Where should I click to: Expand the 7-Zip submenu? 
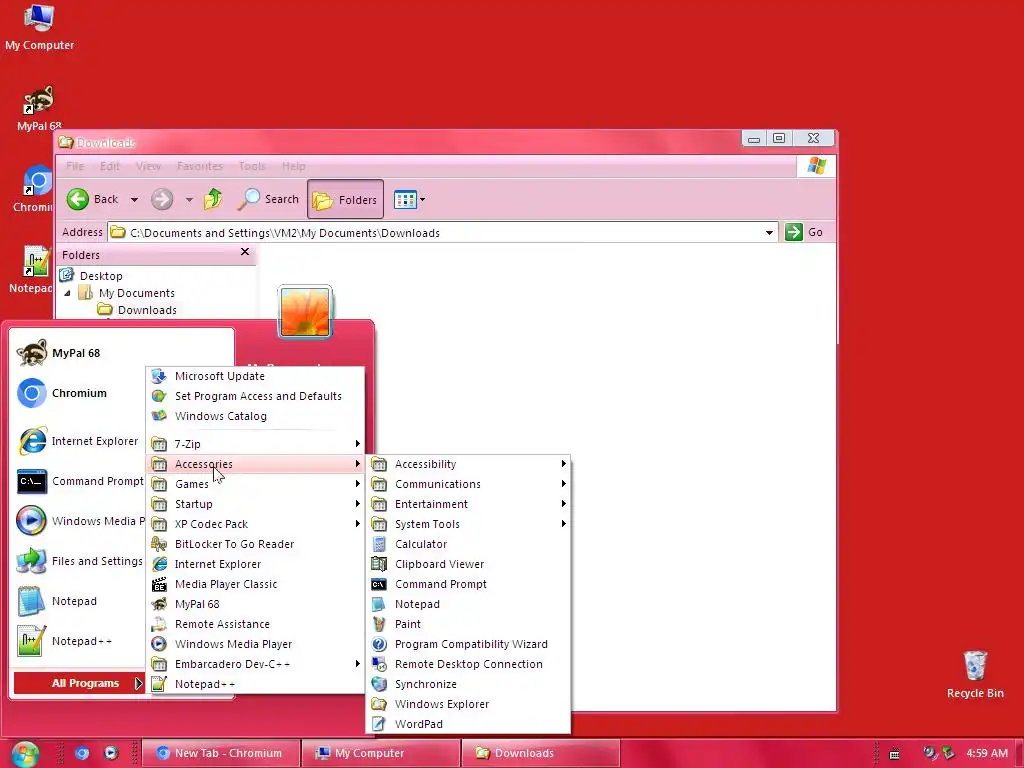[x=255, y=444]
